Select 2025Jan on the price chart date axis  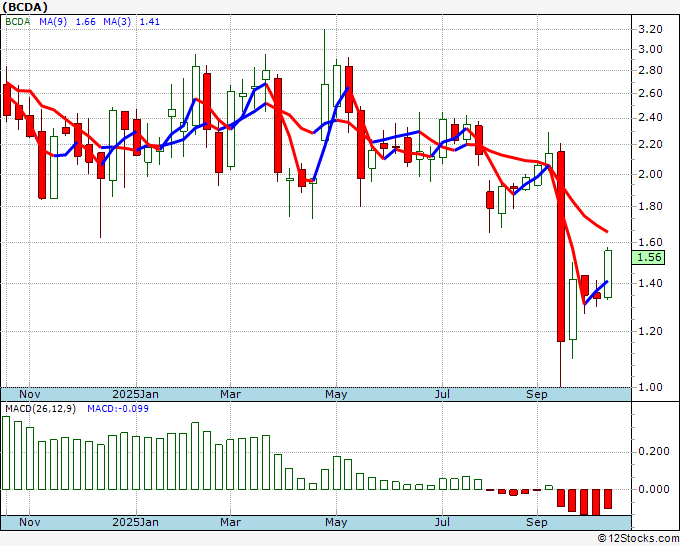[x=135, y=394]
